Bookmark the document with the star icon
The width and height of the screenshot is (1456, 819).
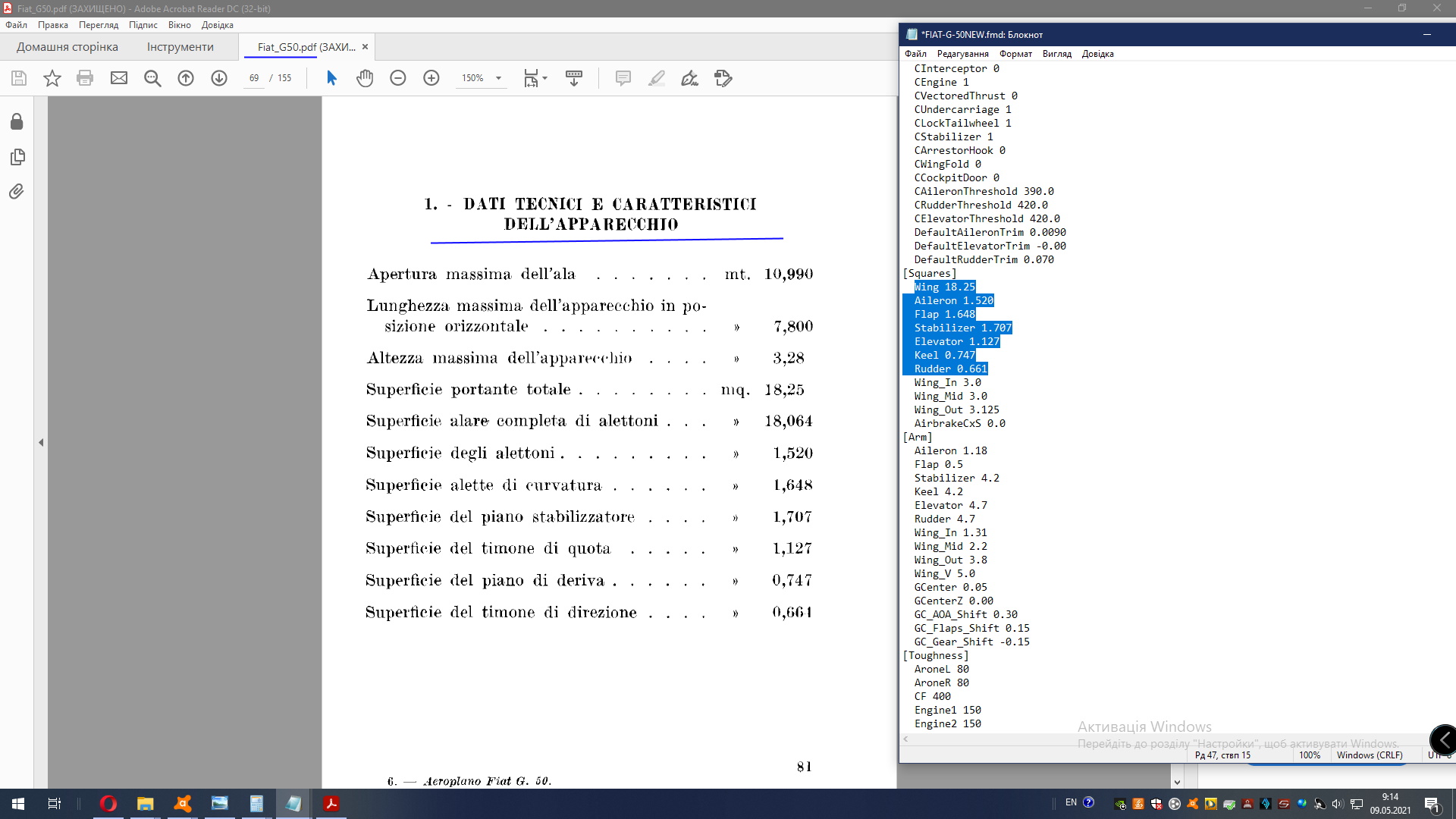click(52, 78)
